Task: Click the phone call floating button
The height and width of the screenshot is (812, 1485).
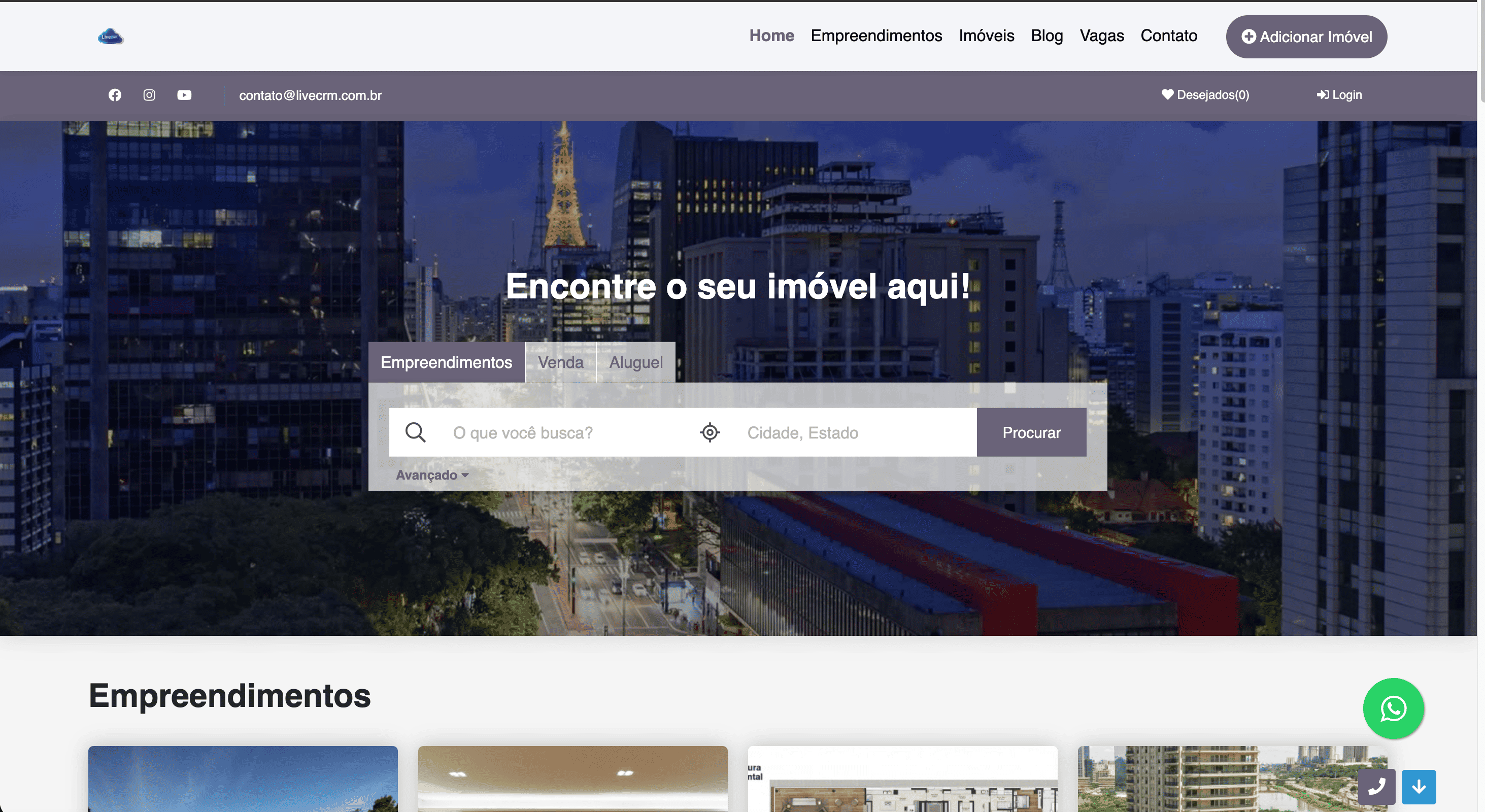Action: pyautogui.click(x=1376, y=787)
